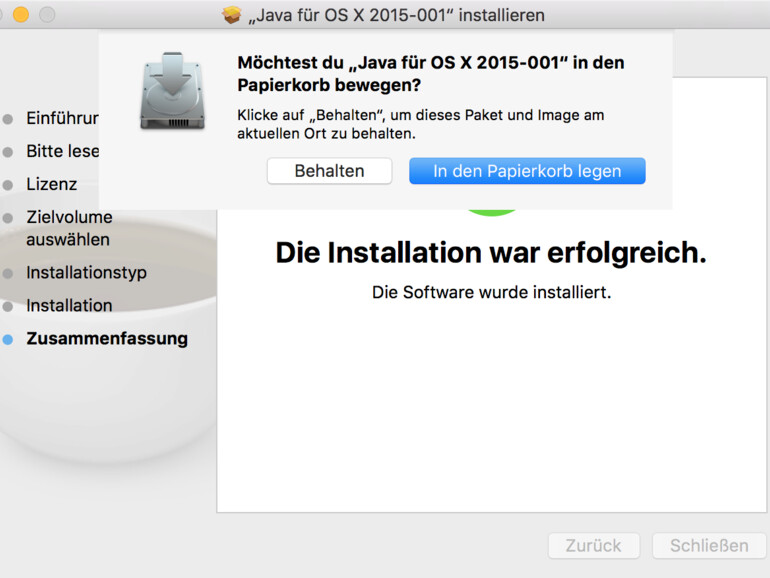The image size is (770, 578).
Task: Click the grey zoom window button
Action: click(47, 15)
